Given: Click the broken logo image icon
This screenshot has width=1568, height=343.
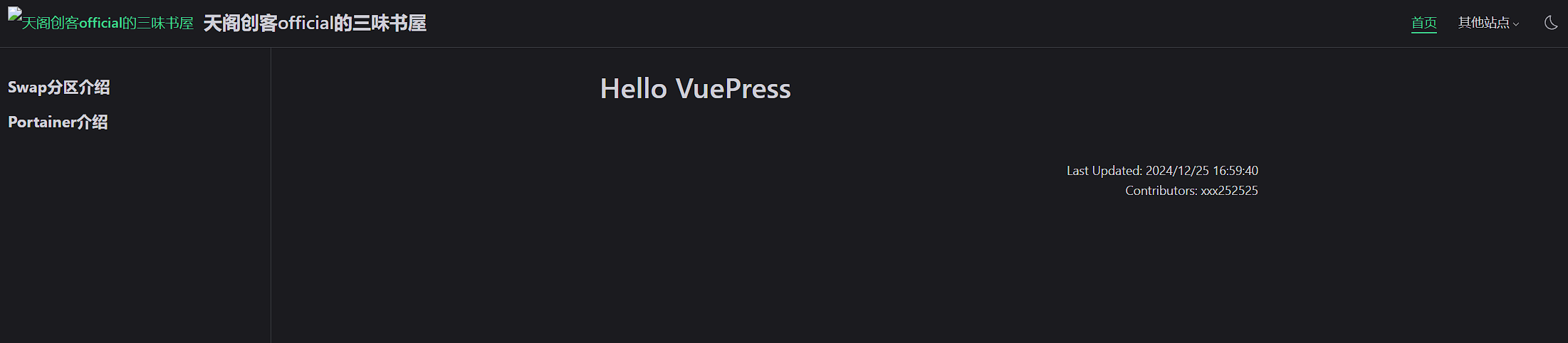Looking at the screenshot, I should (14, 15).
